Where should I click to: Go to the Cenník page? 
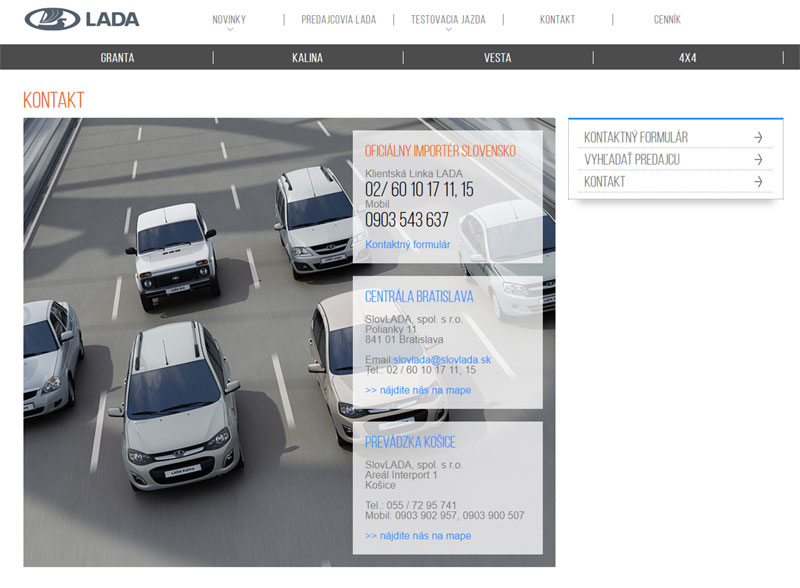coord(667,19)
